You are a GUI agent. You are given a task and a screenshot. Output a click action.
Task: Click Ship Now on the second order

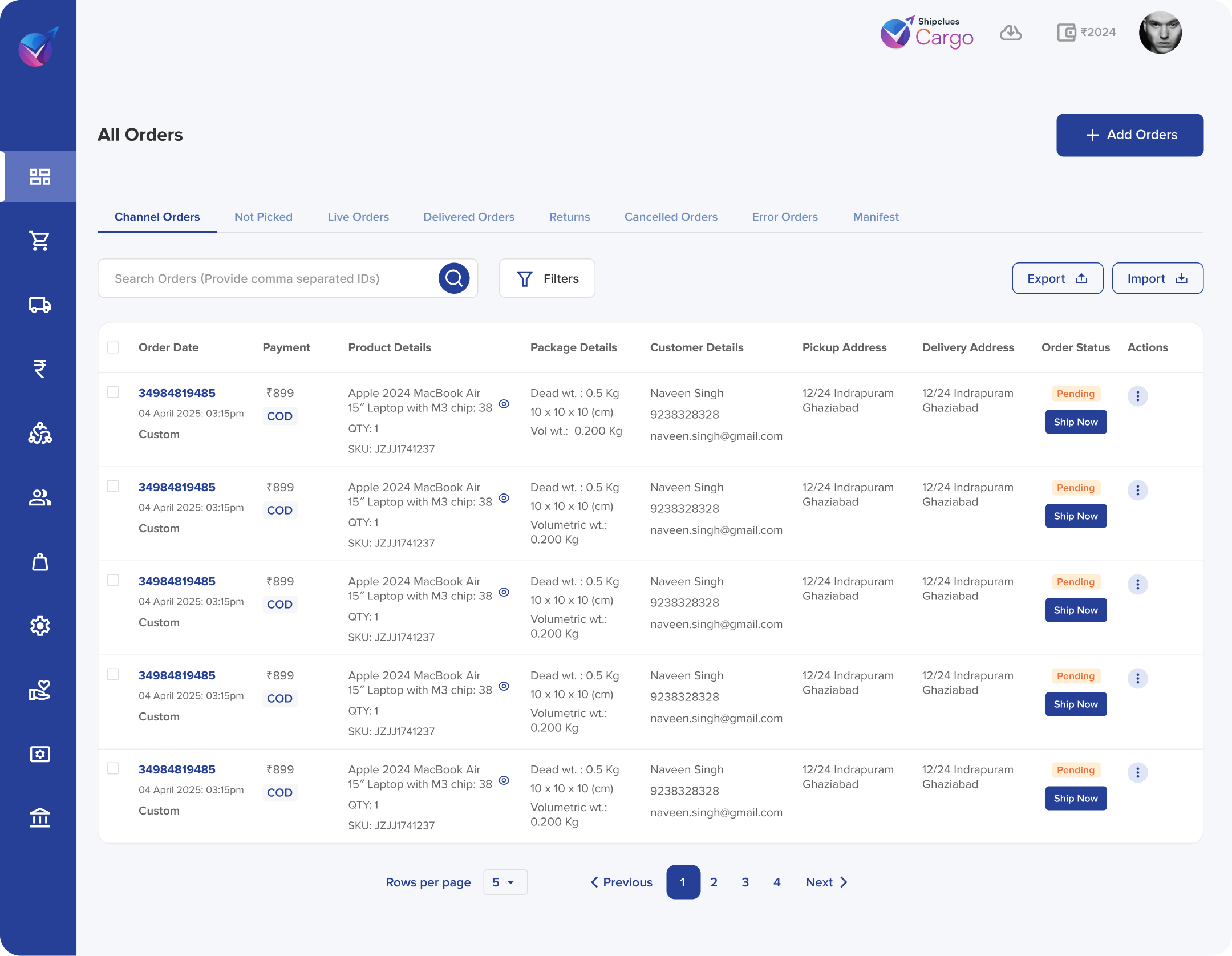pyautogui.click(x=1075, y=516)
